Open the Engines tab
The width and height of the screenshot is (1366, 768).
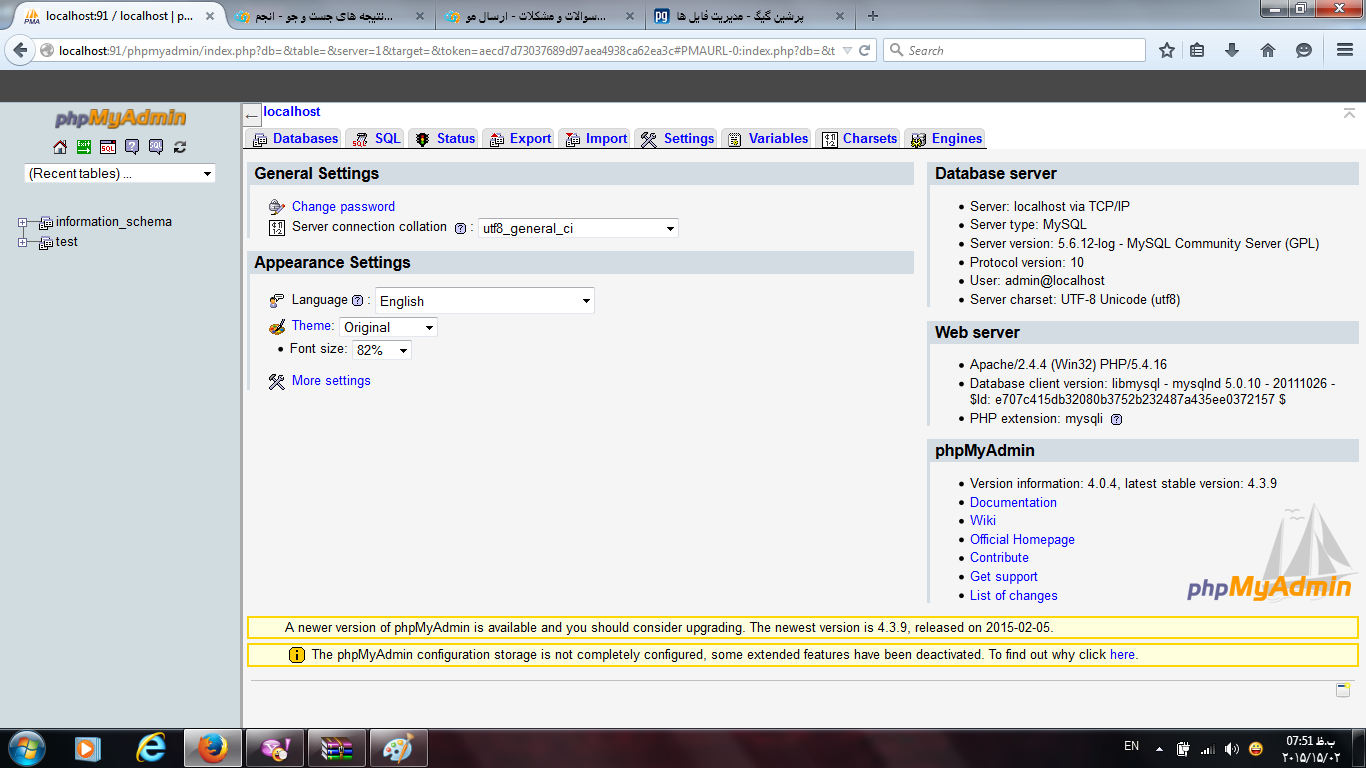pyautogui.click(x=945, y=139)
